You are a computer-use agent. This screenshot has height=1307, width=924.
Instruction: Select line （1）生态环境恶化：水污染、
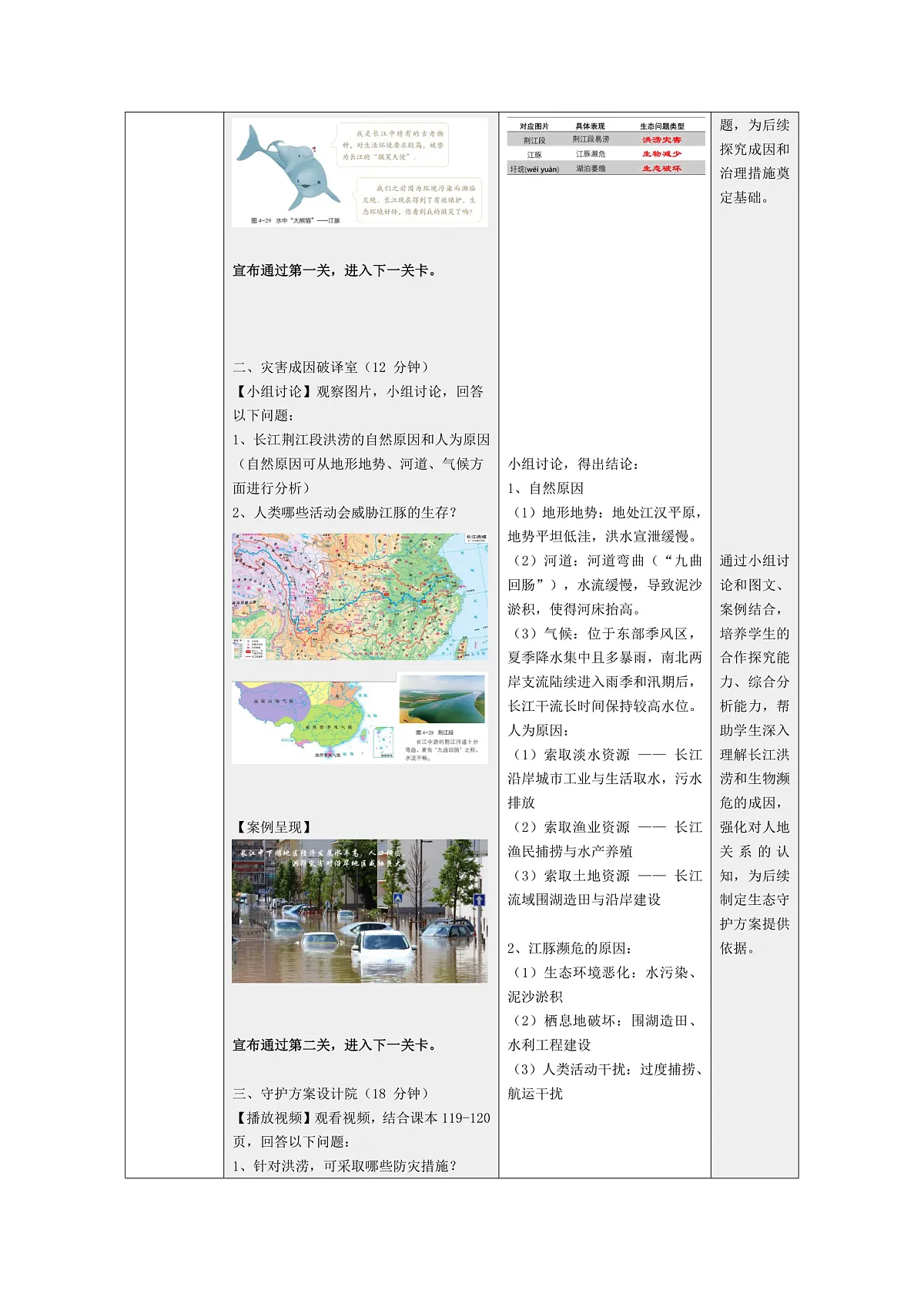pos(605,973)
